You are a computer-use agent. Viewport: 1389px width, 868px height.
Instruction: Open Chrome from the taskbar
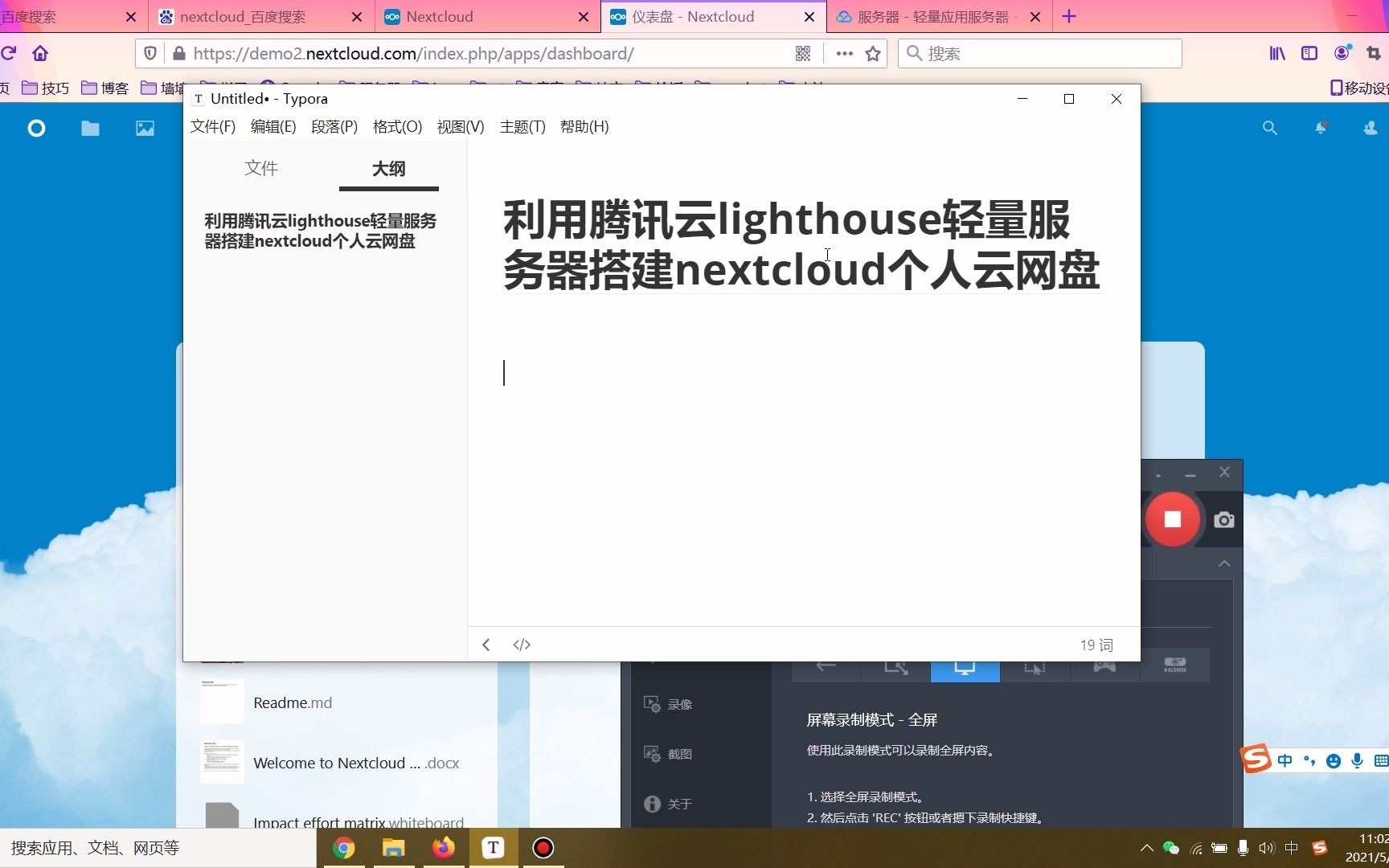344,848
